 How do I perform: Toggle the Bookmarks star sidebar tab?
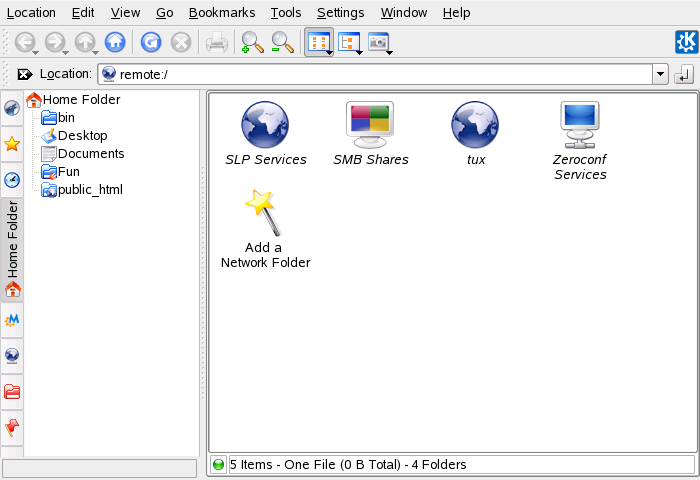point(12,144)
